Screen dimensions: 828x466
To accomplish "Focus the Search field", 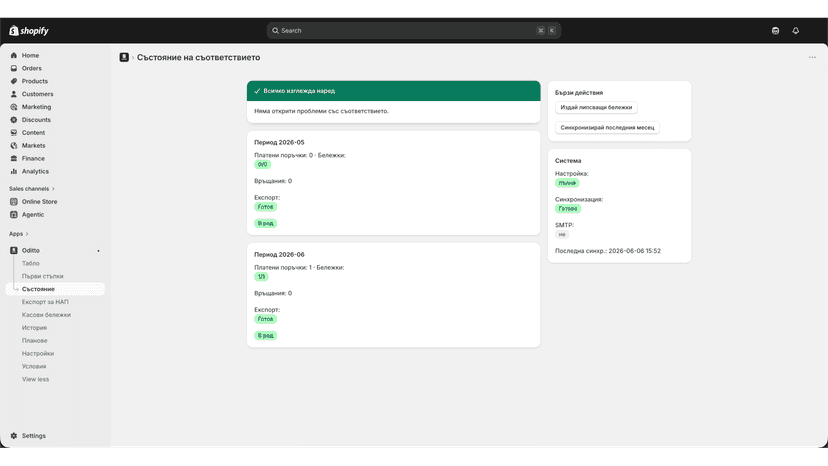I will (x=413, y=31).
